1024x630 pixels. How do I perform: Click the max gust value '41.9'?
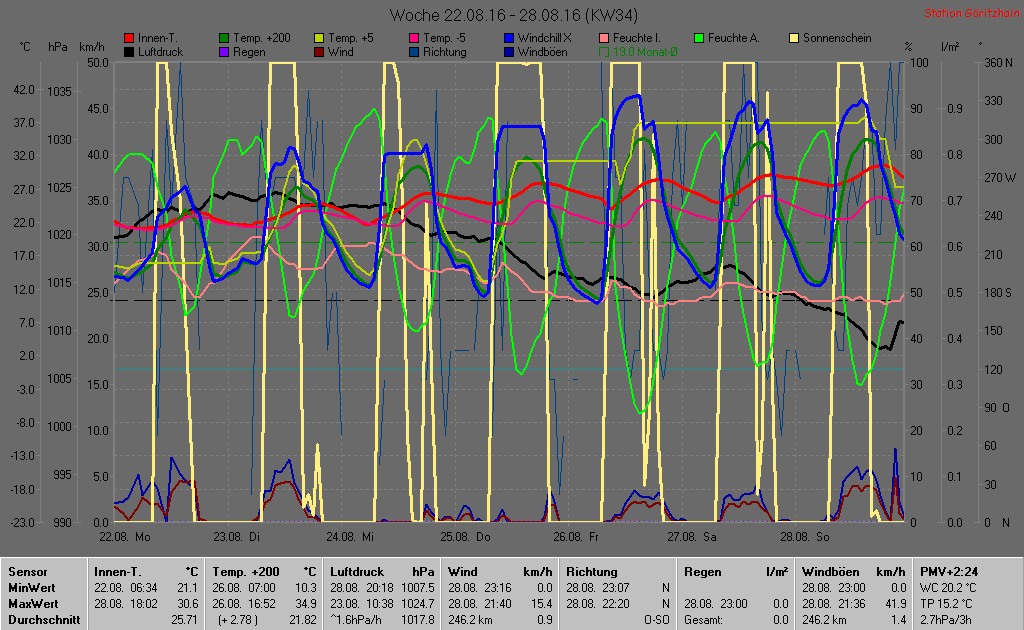point(896,604)
